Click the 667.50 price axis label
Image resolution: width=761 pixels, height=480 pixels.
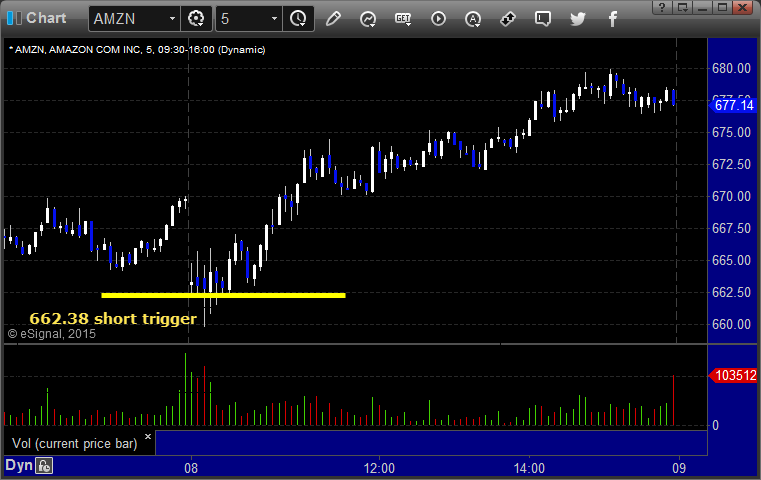[731, 229]
